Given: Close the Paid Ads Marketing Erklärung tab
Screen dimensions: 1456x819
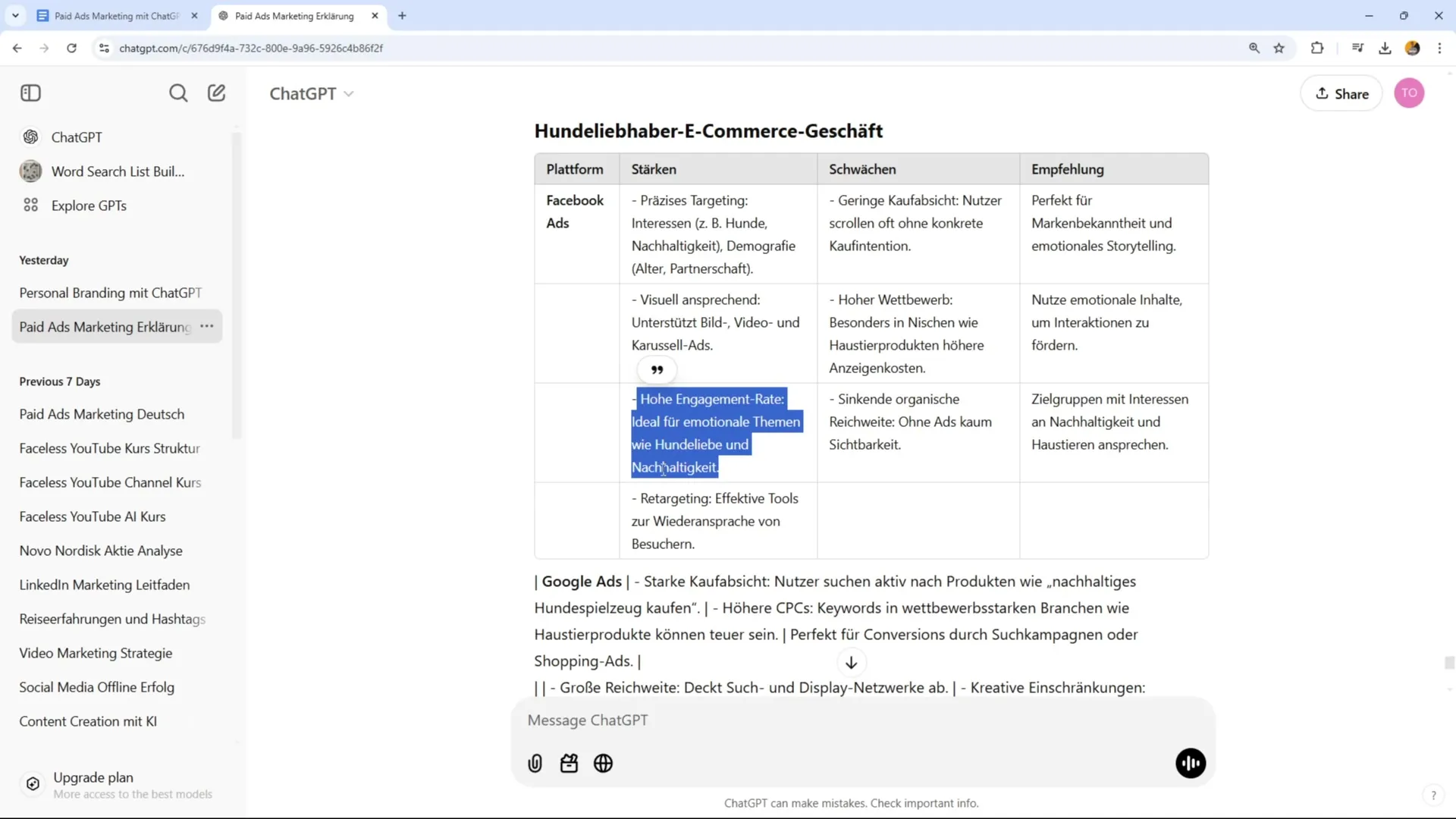Looking at the screenshot, I should (x=375, y=16).
